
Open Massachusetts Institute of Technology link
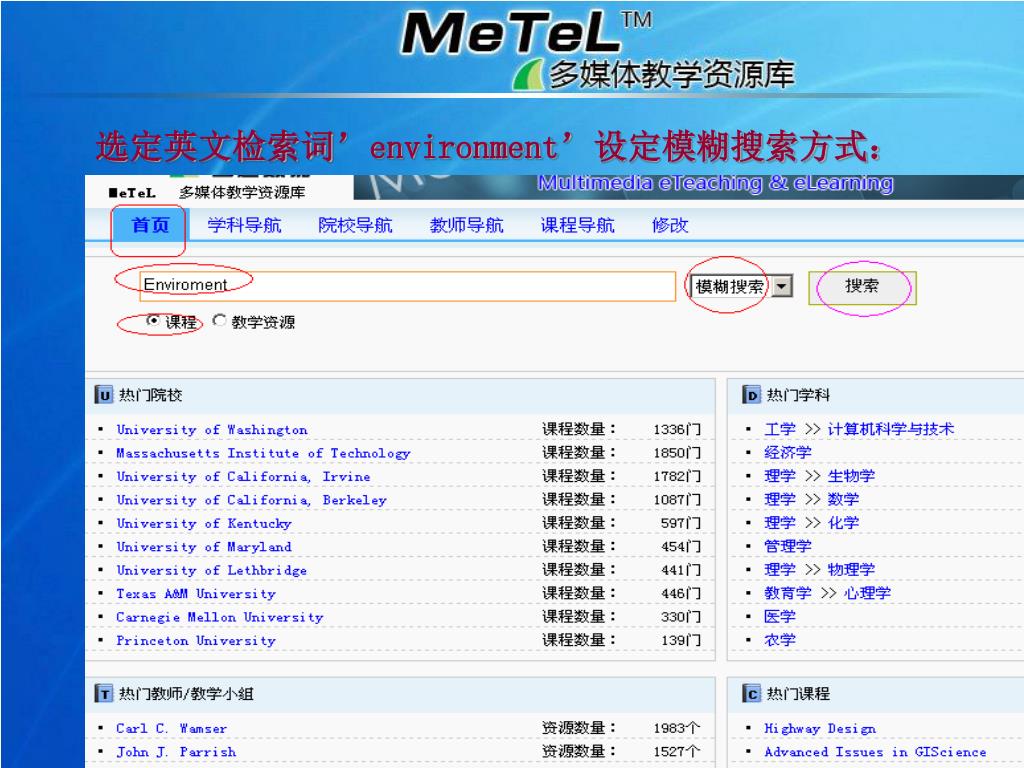(263, 453)
